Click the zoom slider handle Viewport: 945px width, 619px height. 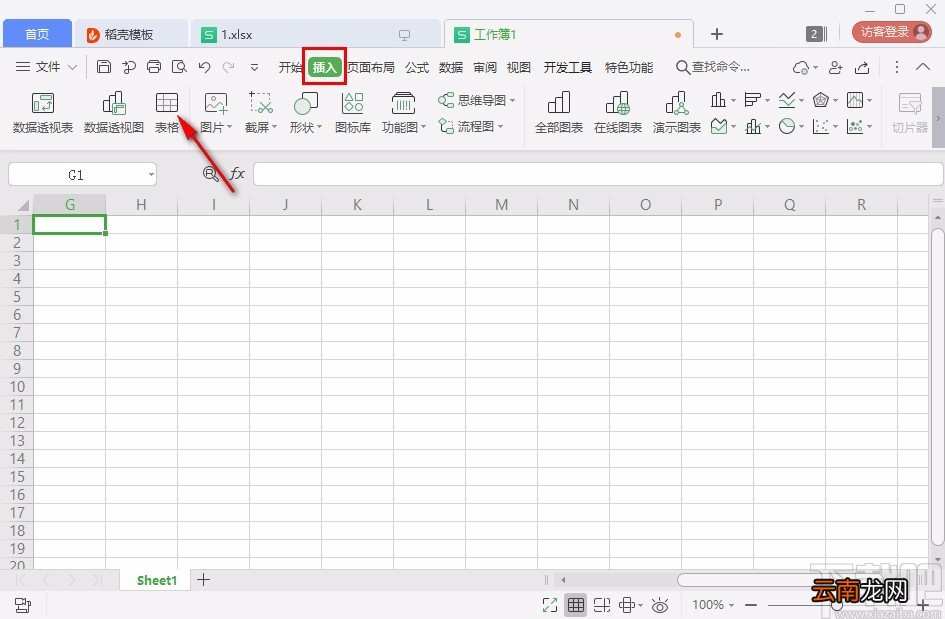click(x=838, y=605)
